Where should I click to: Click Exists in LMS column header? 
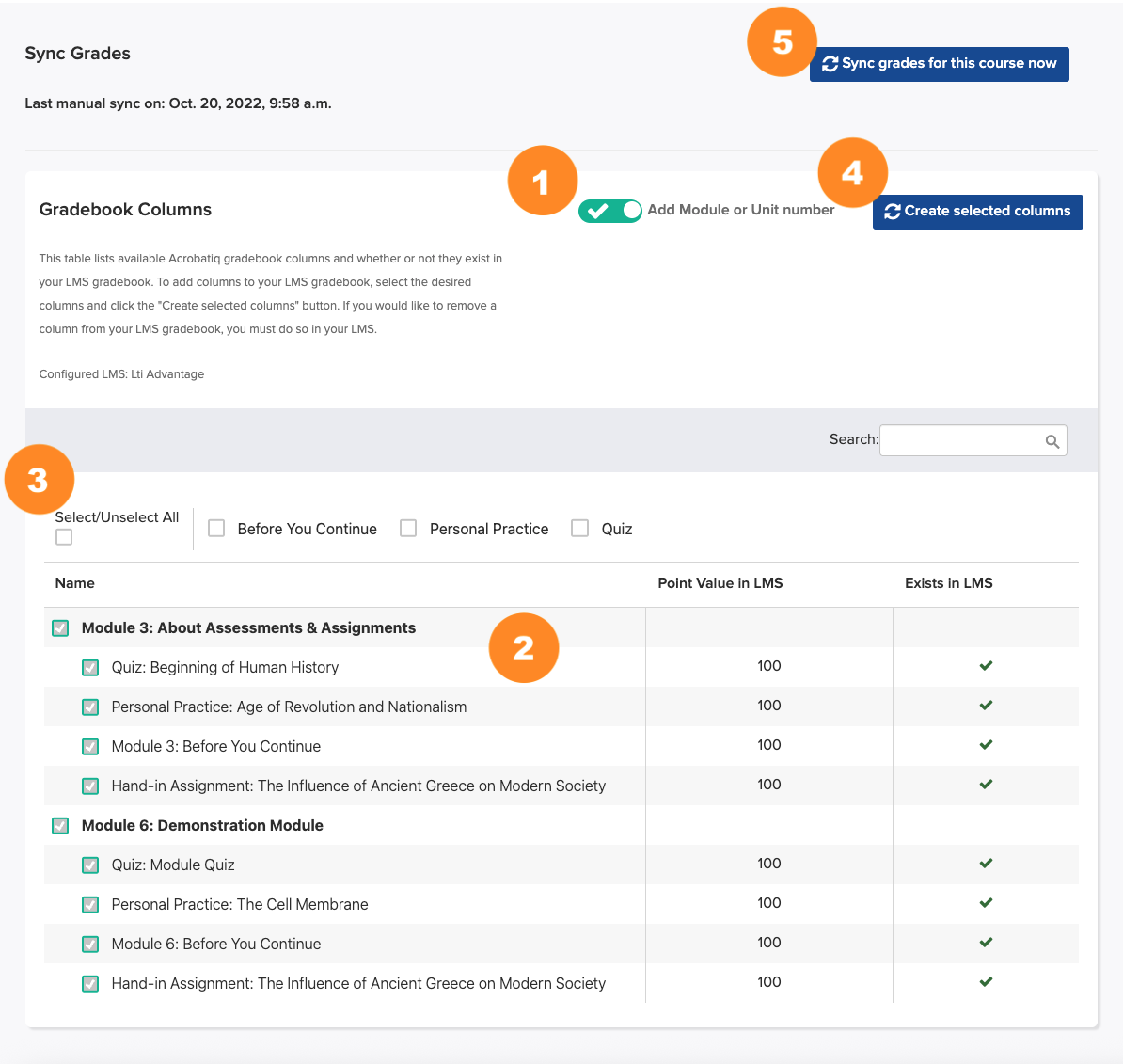(948, 583)
